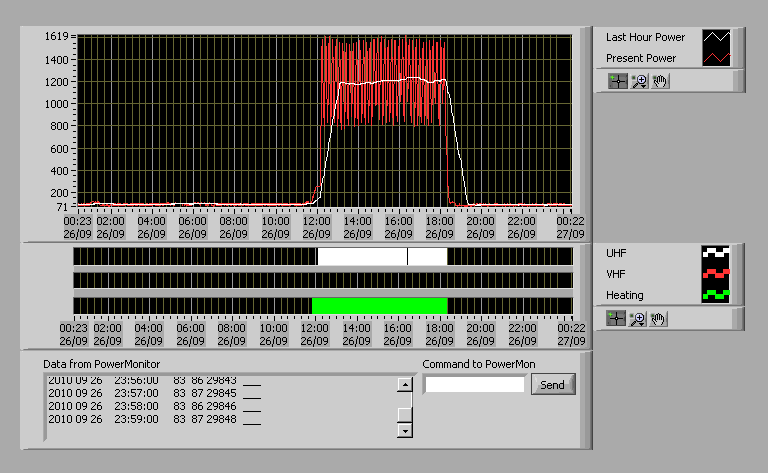Click the PowerMonitor data scrollbar thumb

pos(405,414)
